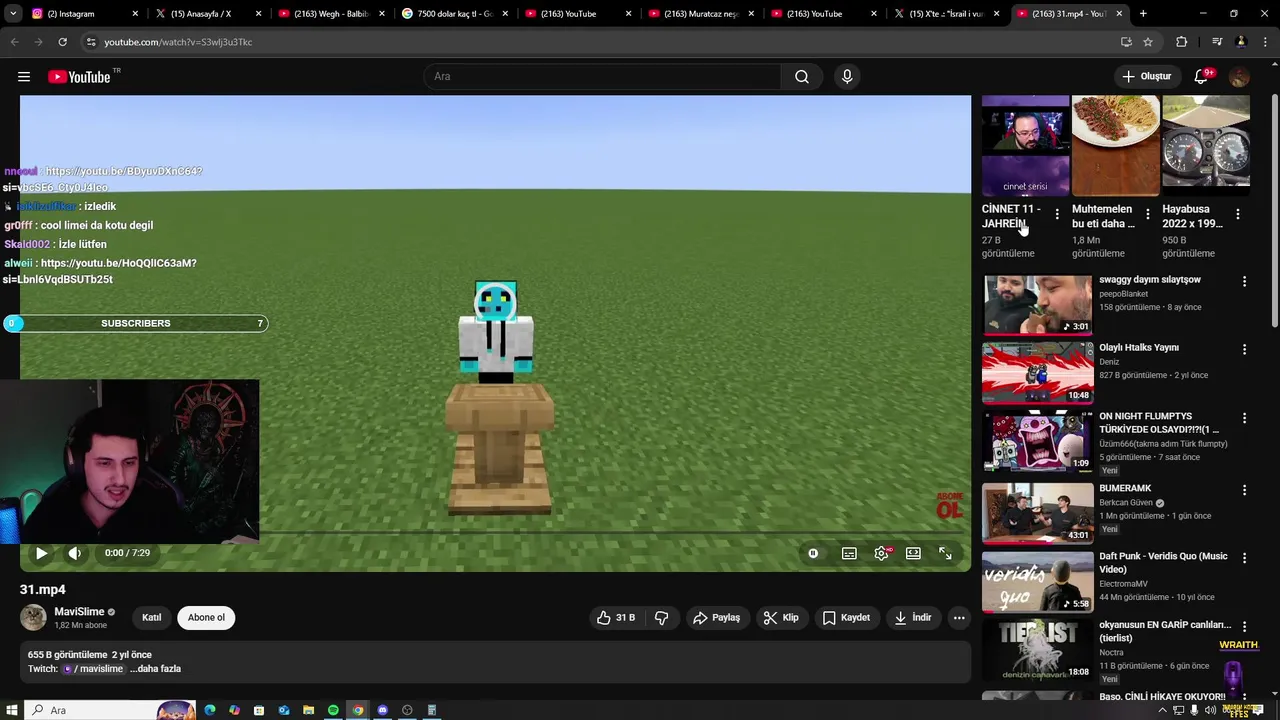Switch to the 'Muratcaz' YouTube tab
Screen dimensions: 1280x720
pyautogui.click(x=702, y=14)
